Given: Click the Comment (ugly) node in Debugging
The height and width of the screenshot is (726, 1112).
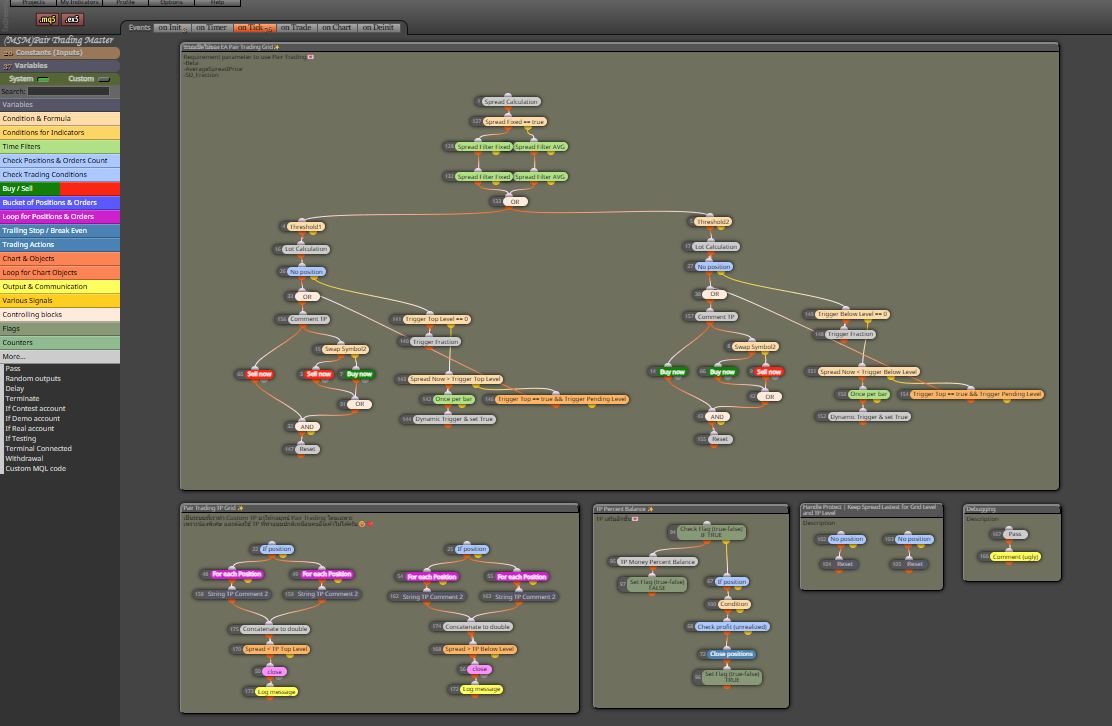Looking at the screenshot, I should pyautogui.click(x=1016, y=557).
